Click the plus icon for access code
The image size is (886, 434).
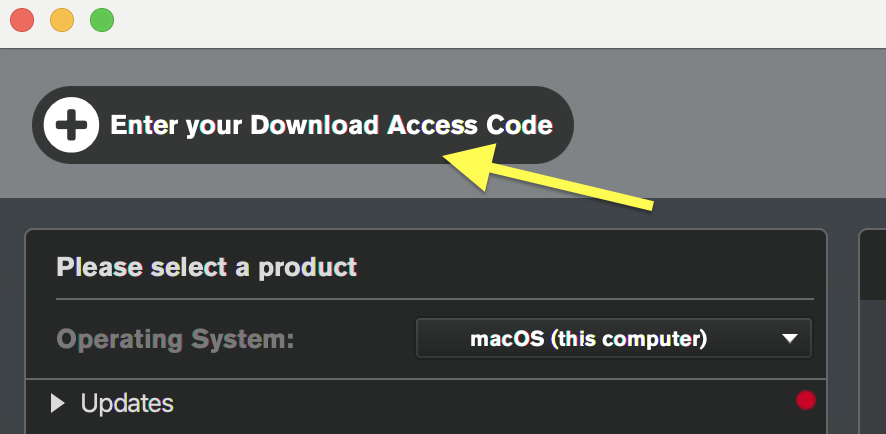[71, 125]
